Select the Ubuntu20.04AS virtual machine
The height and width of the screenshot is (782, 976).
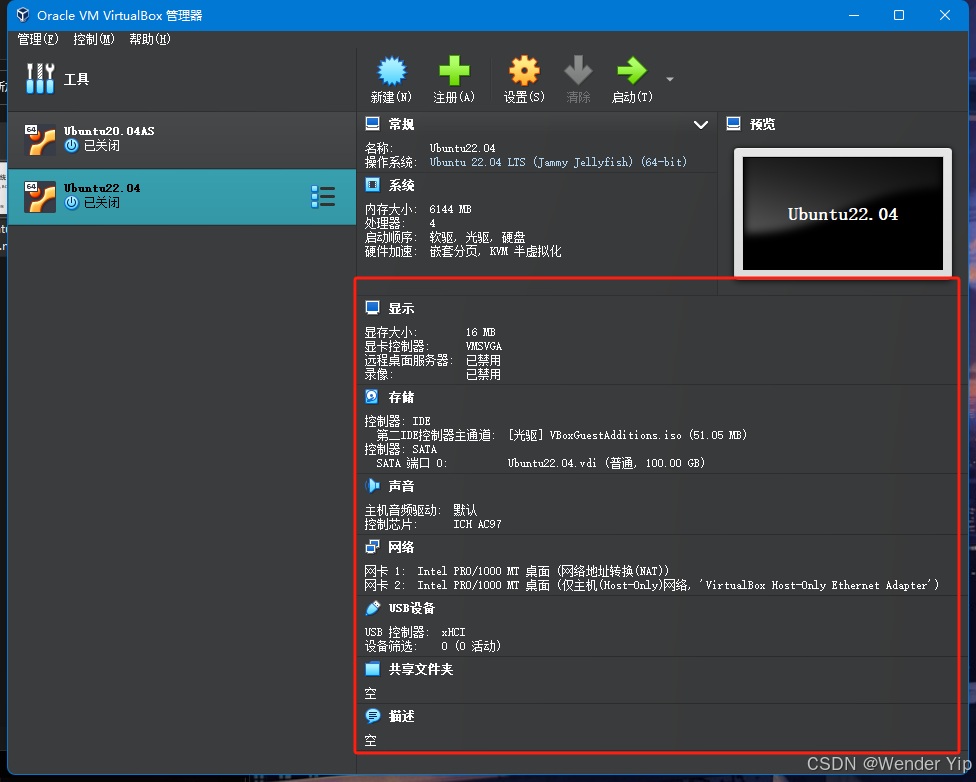coord(182,139)
